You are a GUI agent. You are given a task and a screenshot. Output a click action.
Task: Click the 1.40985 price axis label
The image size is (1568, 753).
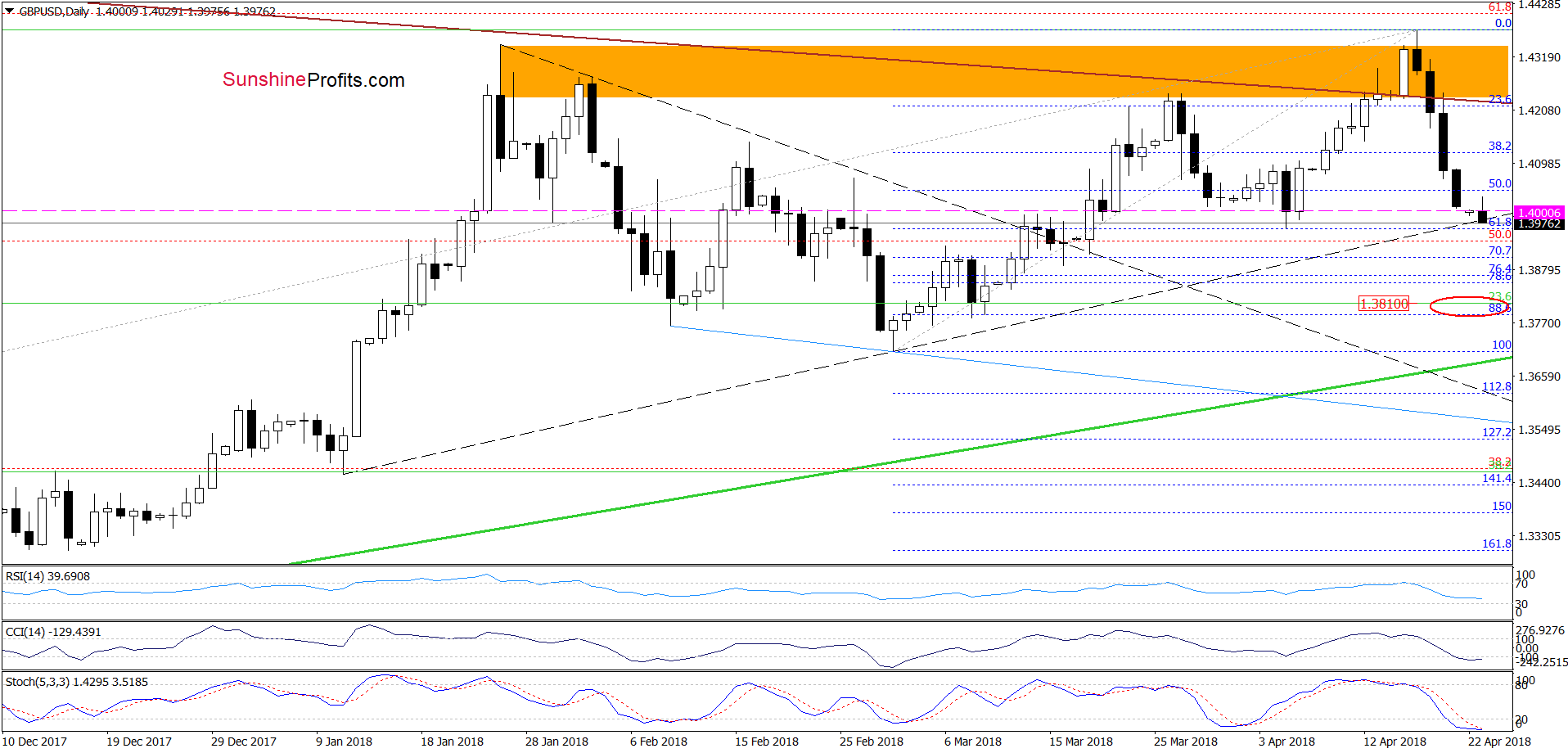[1539, 164]
